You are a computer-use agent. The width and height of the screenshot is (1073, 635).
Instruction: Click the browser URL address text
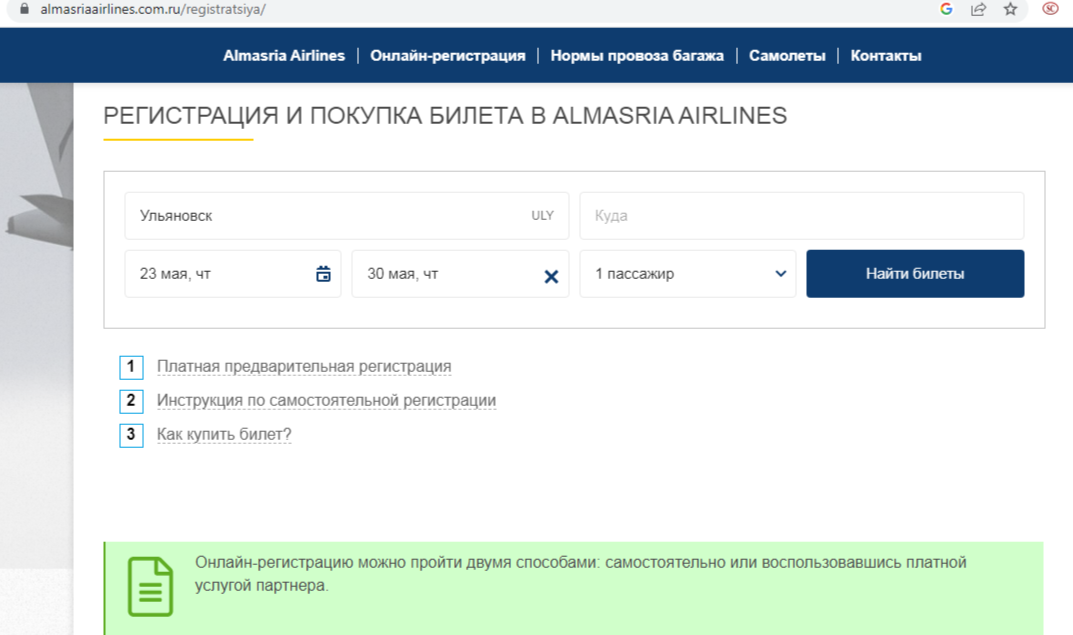[x=153, y=9]
